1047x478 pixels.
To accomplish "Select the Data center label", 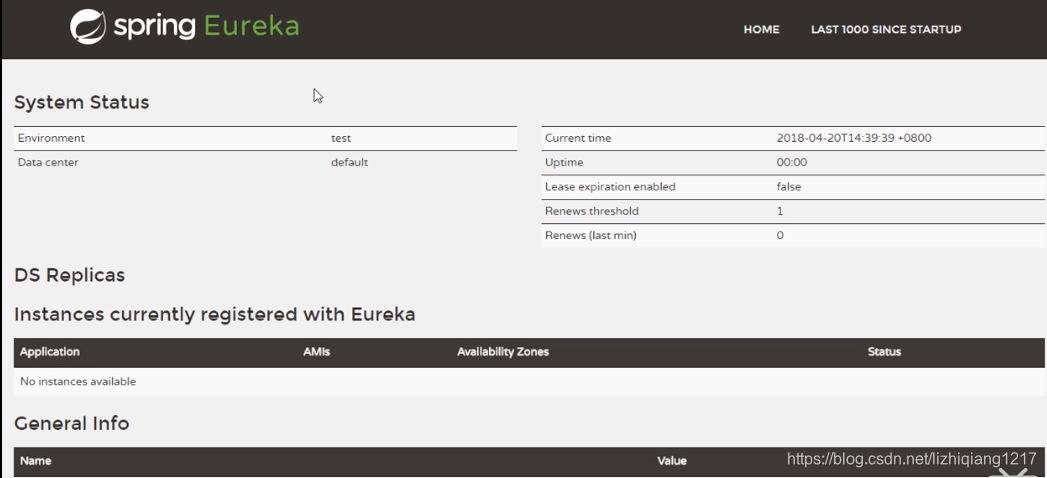I will click(48, 162).
